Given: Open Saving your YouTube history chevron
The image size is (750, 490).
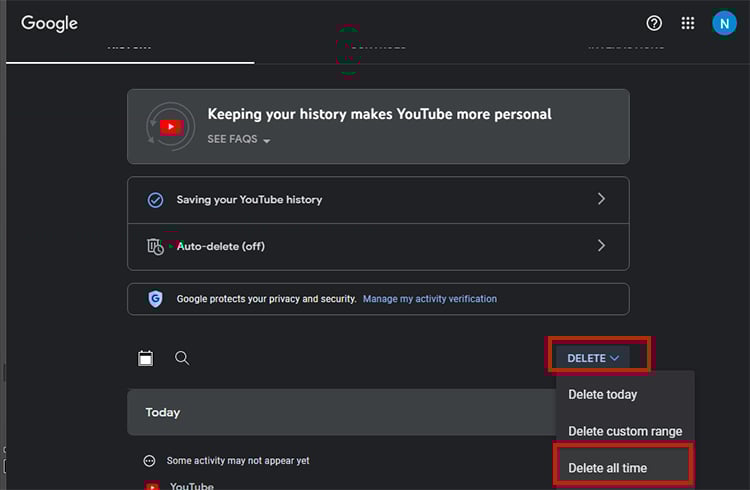Looking at the screenshot, I should 601,199.
